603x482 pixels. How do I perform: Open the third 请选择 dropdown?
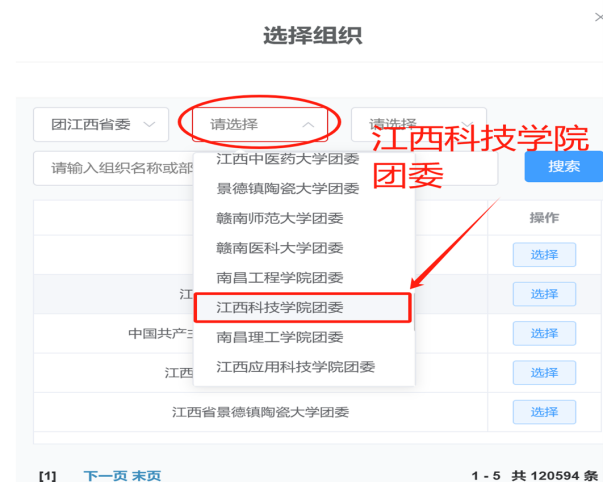pos(419,124)
